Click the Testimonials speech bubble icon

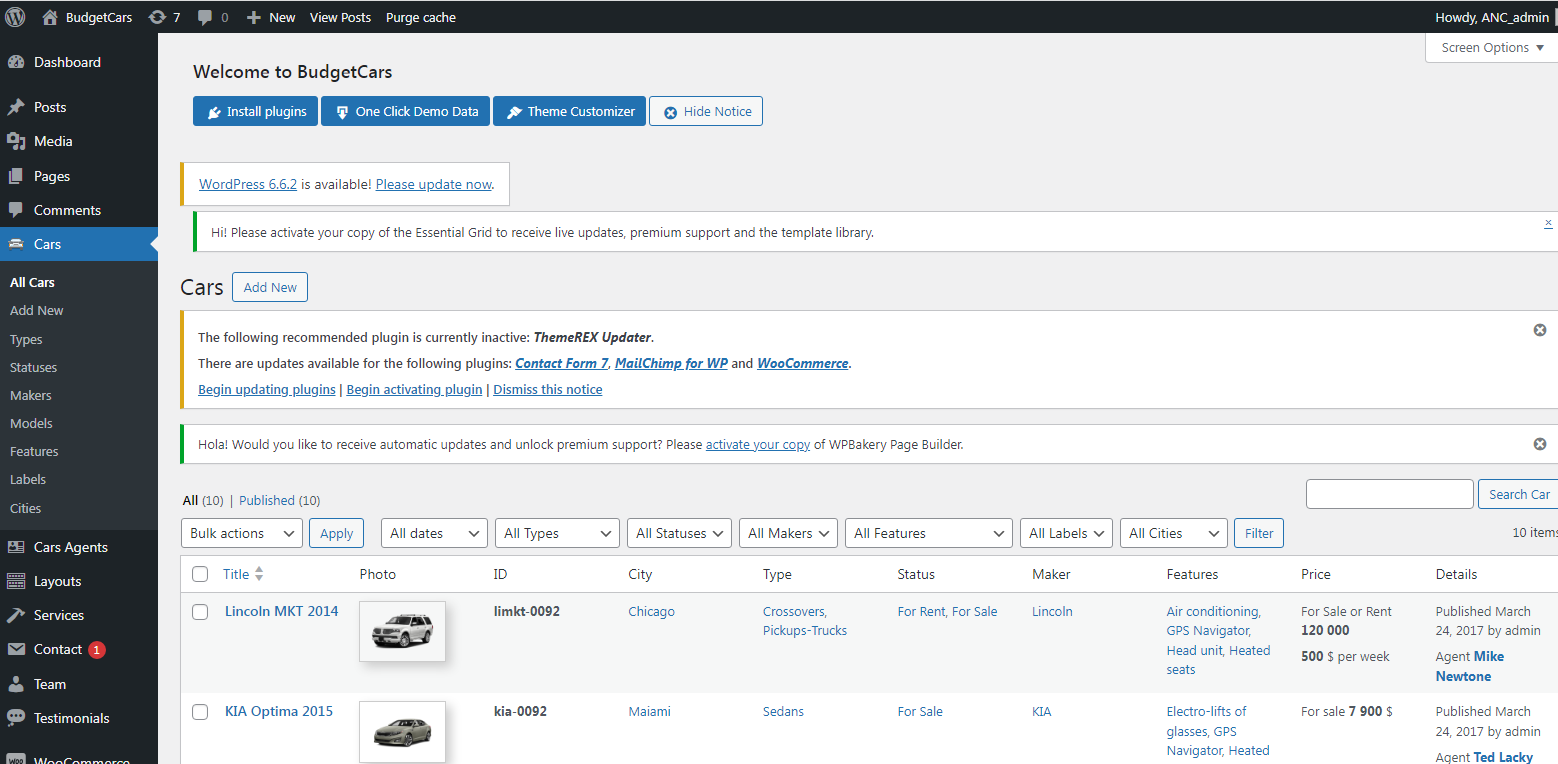coord(16,718)
